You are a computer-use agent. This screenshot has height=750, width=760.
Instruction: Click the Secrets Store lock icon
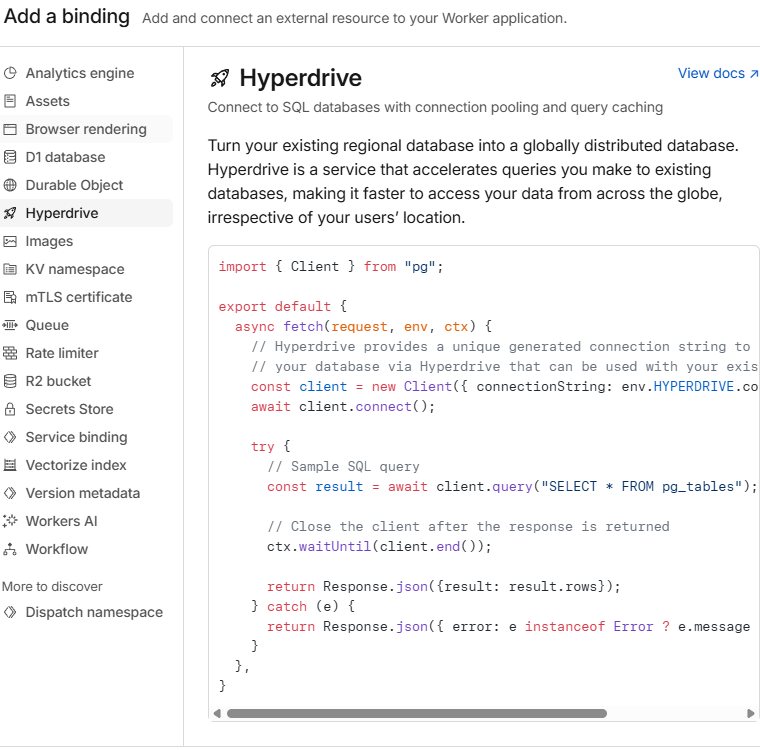coord(10,409)
